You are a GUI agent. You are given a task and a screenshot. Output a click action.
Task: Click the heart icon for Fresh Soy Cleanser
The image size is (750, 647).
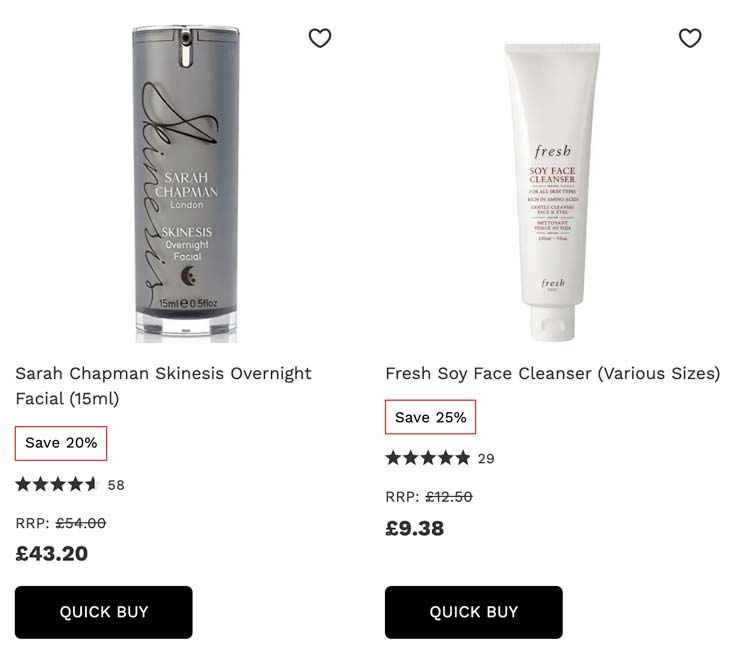690,38
